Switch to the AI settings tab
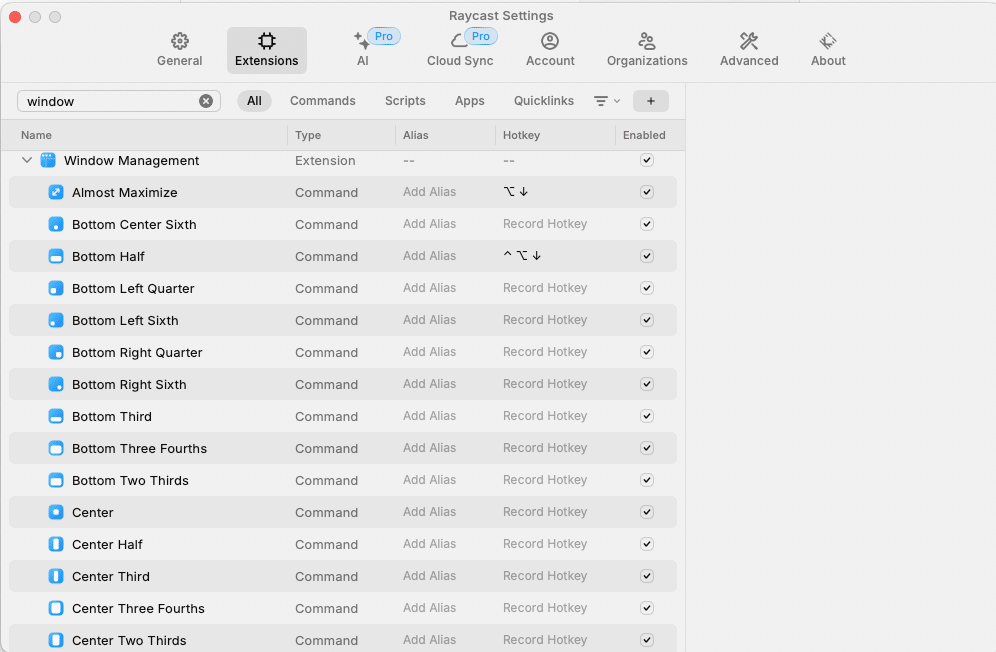Image resolution: width=996 pixels, height=652 pixels. click(x=363, y=50)
